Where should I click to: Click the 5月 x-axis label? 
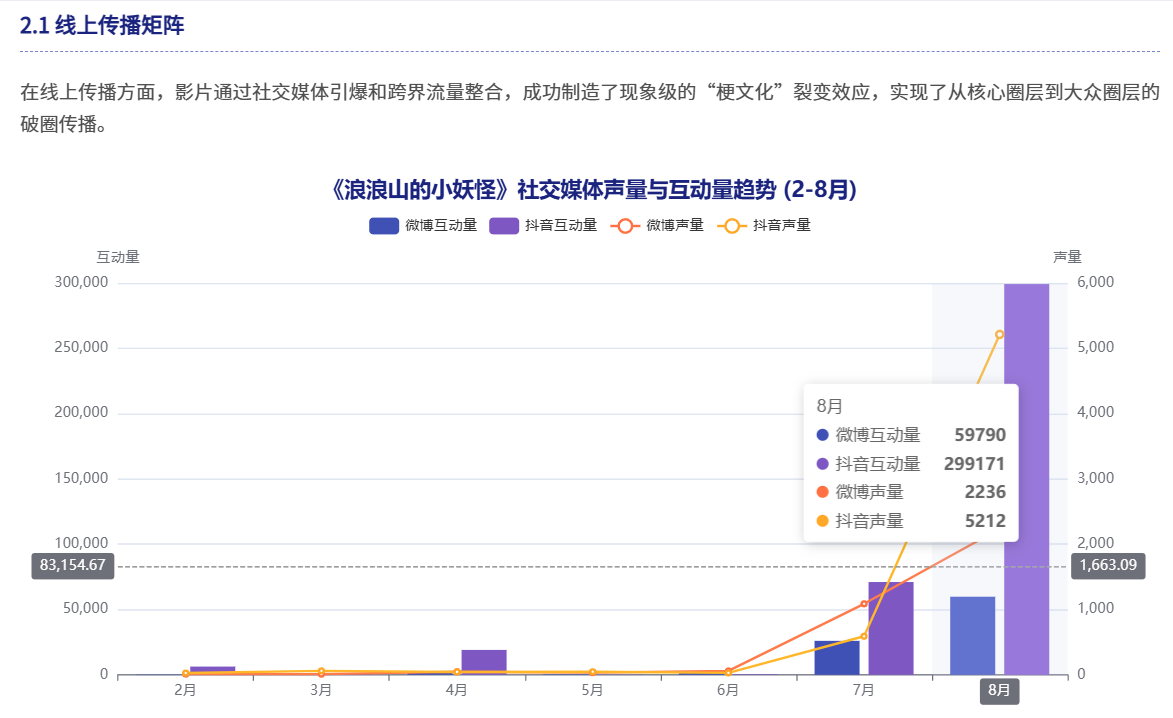click(592, 690)
